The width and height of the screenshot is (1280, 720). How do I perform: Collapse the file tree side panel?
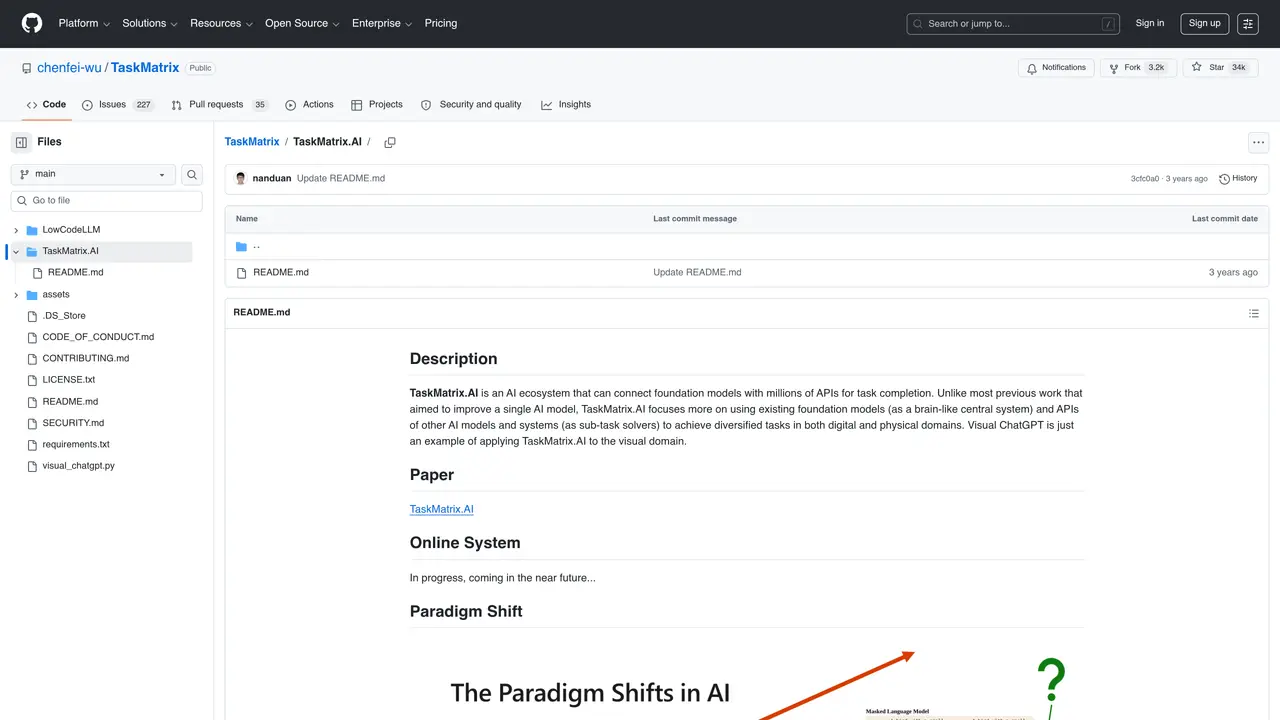(21, 142)
